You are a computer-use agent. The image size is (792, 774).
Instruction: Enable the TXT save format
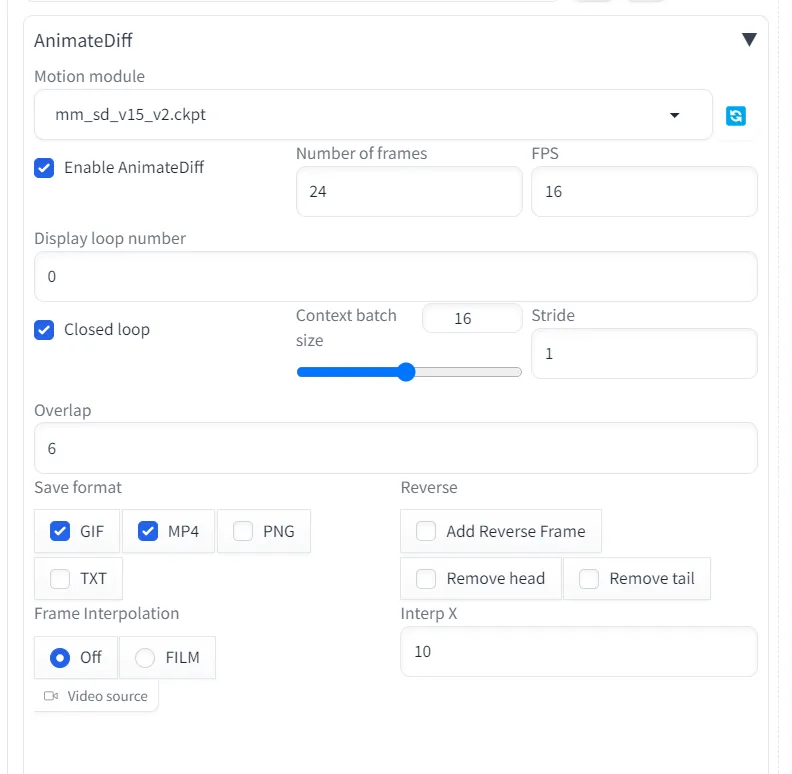coord(60,578)
